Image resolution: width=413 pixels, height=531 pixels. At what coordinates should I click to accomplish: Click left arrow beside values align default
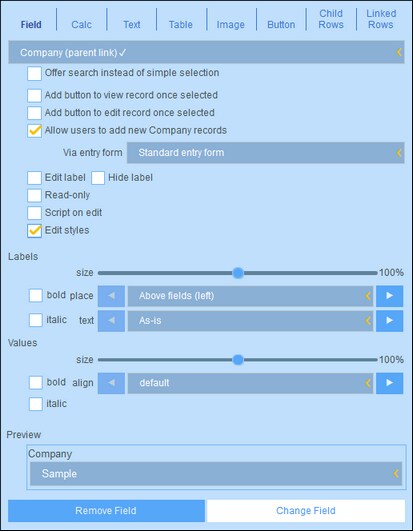tap(111, 383)
